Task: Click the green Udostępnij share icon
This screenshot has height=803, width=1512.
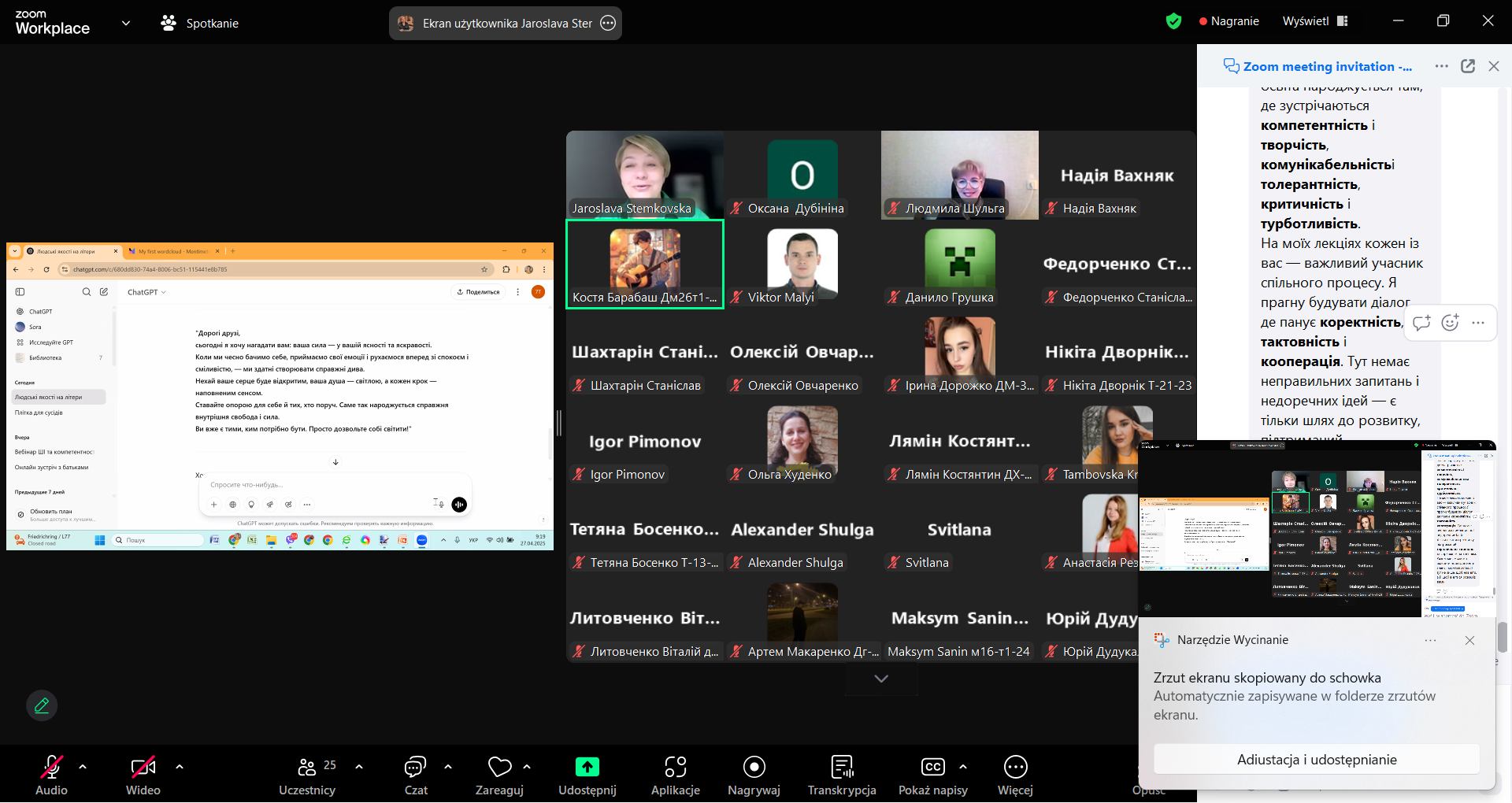Action: tap(587, 767)
